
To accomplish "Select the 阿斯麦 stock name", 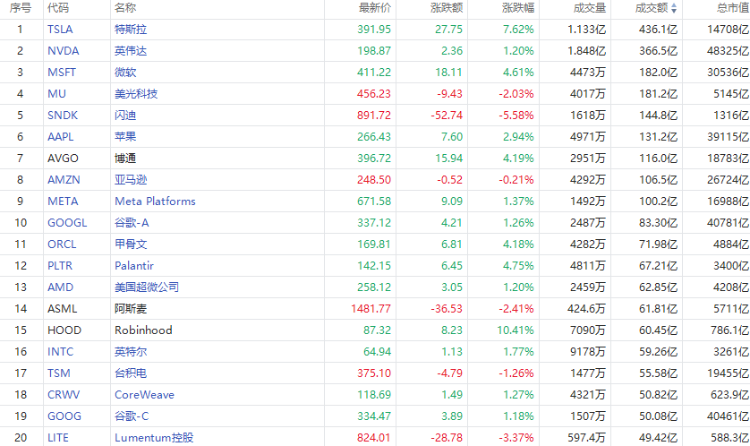I will point(131,309).
